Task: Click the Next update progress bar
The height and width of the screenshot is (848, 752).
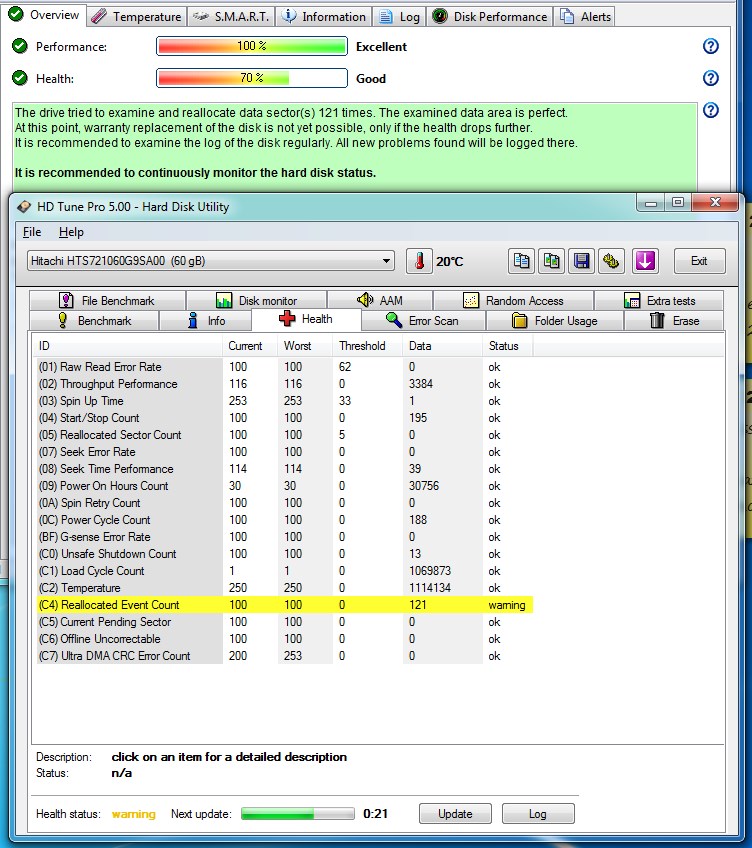Action: click(298, 813)
